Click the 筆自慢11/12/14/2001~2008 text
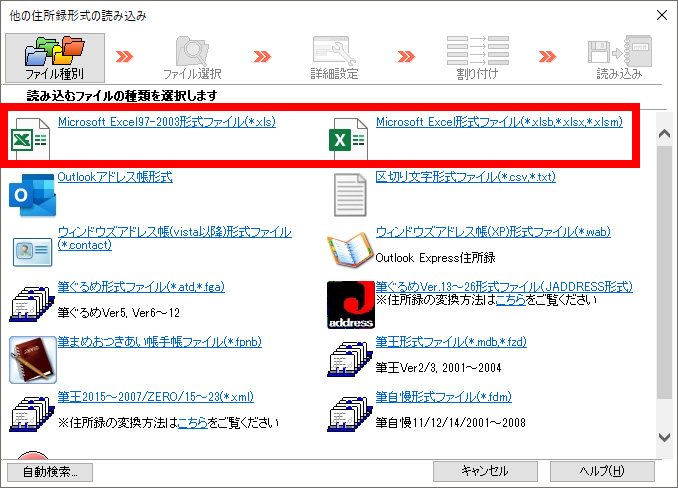 450,422
